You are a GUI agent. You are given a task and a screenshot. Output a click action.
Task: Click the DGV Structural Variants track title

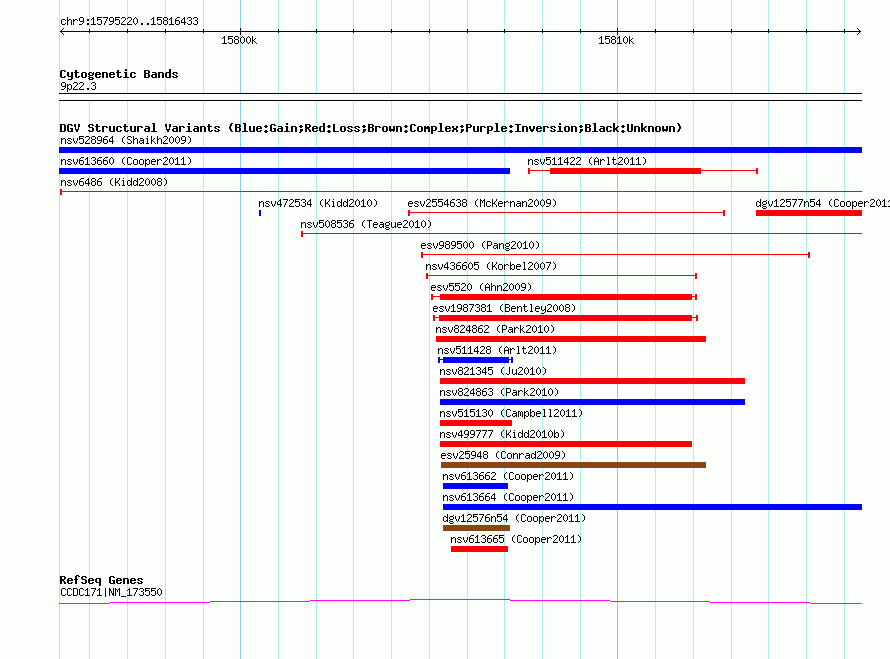point(371,128)
